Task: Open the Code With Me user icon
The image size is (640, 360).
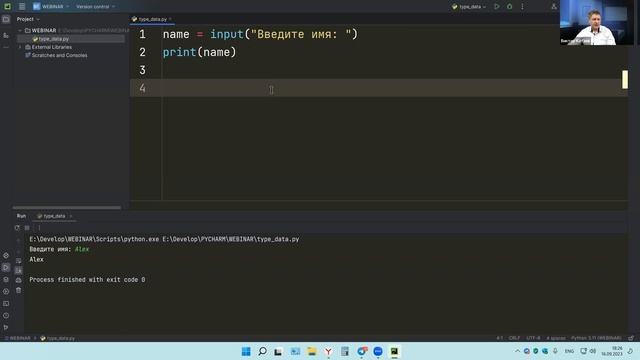Action: click(554, 7)
